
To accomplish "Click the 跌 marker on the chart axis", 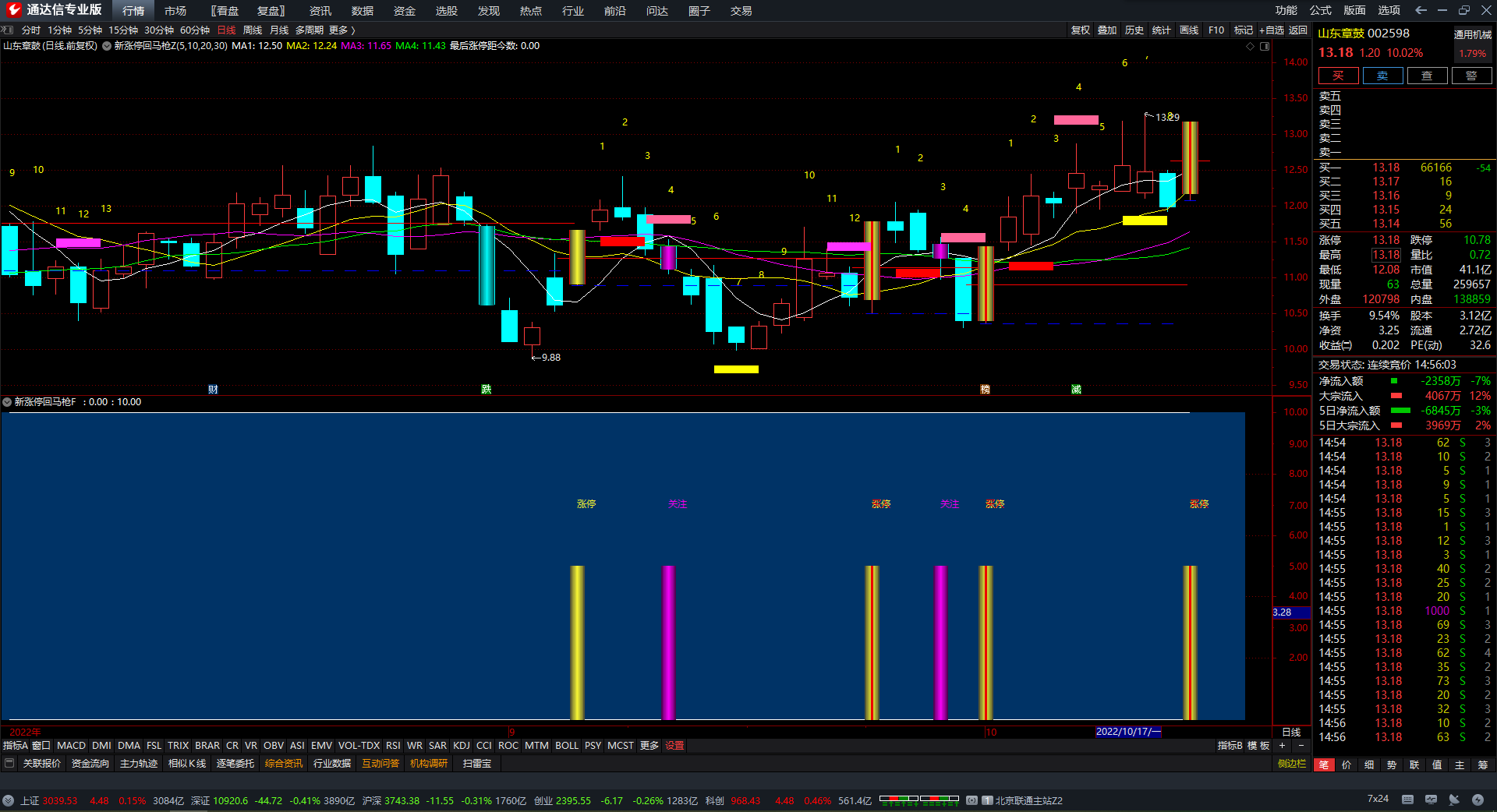I will 487,389.
